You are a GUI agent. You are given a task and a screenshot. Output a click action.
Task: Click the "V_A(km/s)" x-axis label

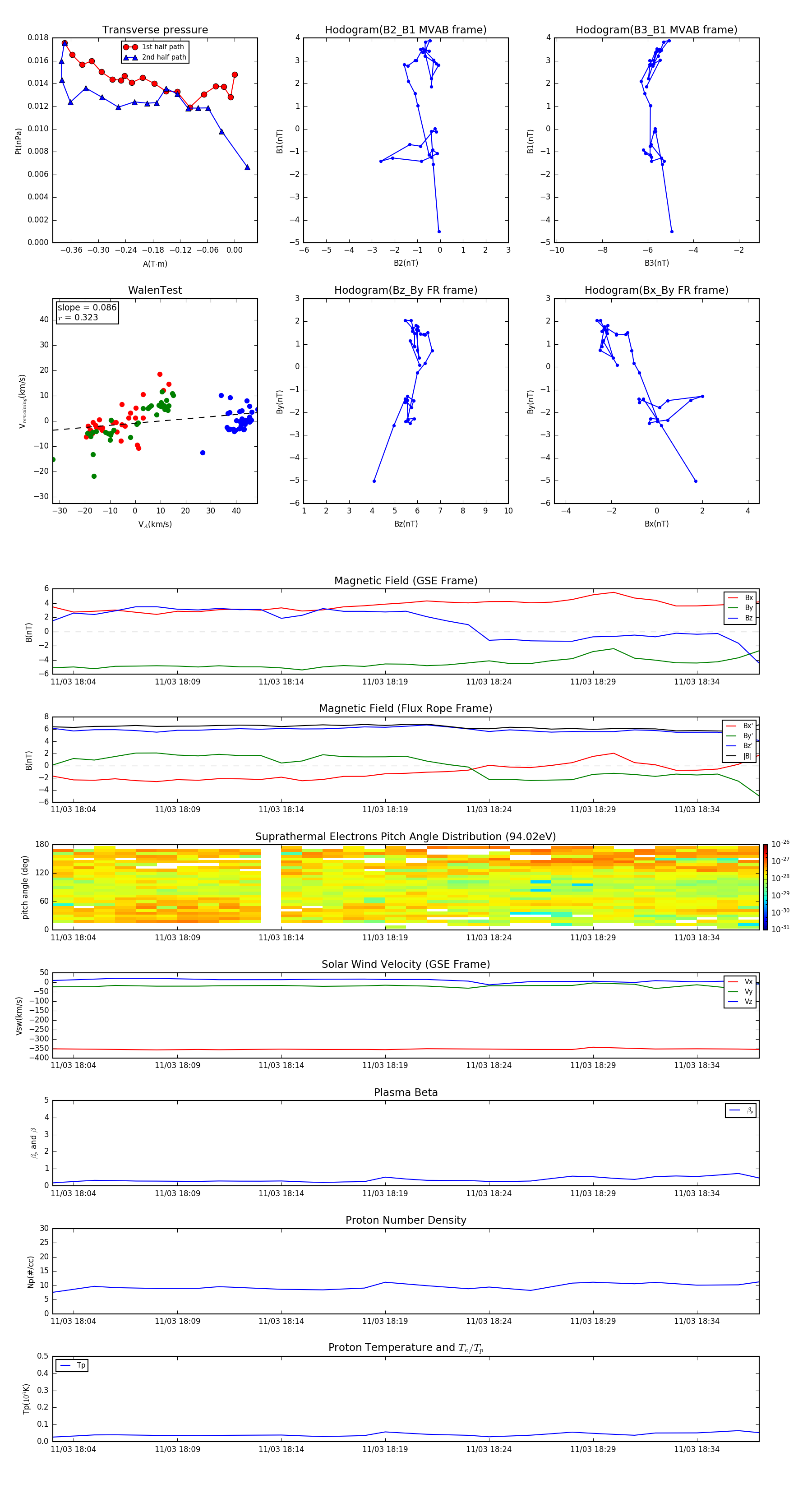click(155, 524)
